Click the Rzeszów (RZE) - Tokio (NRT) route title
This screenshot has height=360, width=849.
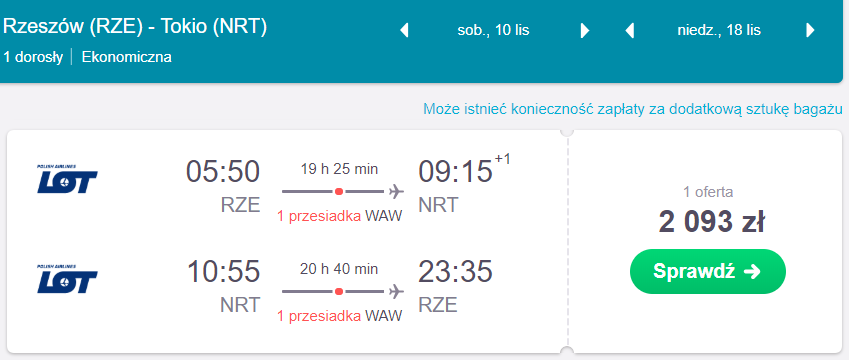(135, 27)
